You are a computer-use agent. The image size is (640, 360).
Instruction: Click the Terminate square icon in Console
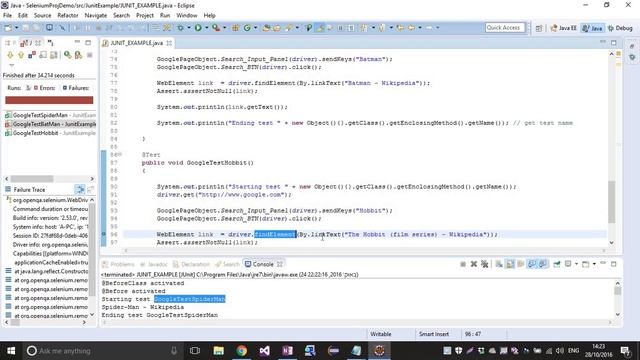[x=463, y=264]
